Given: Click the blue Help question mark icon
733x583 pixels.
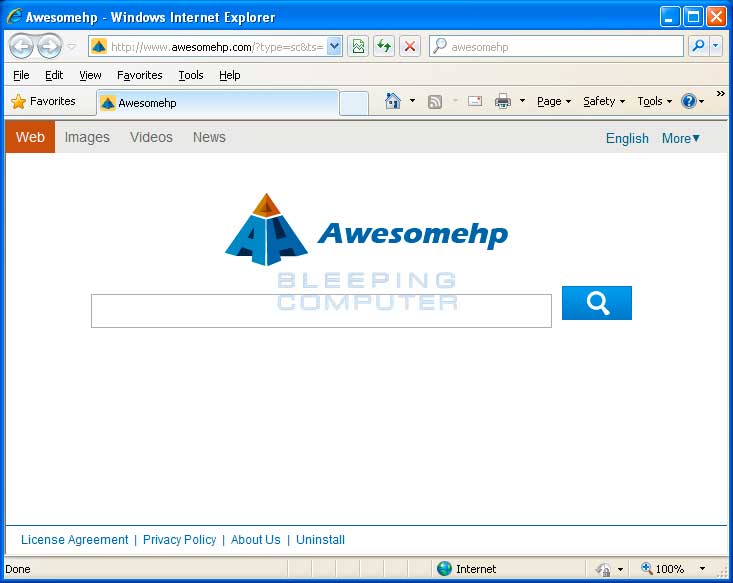Looking at the screenshot, I should coord(689,101).
